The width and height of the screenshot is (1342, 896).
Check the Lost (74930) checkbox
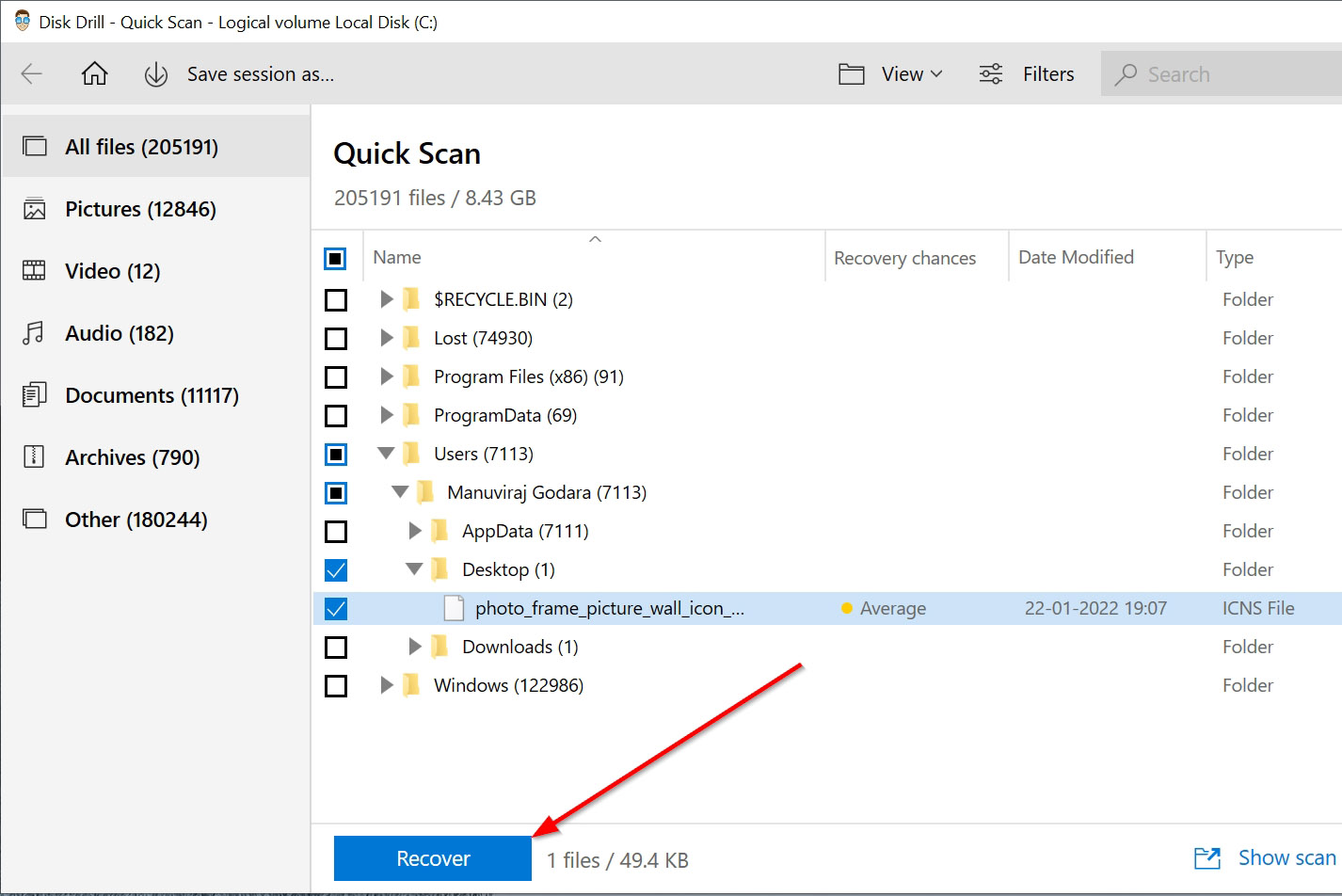pos(335,339)
